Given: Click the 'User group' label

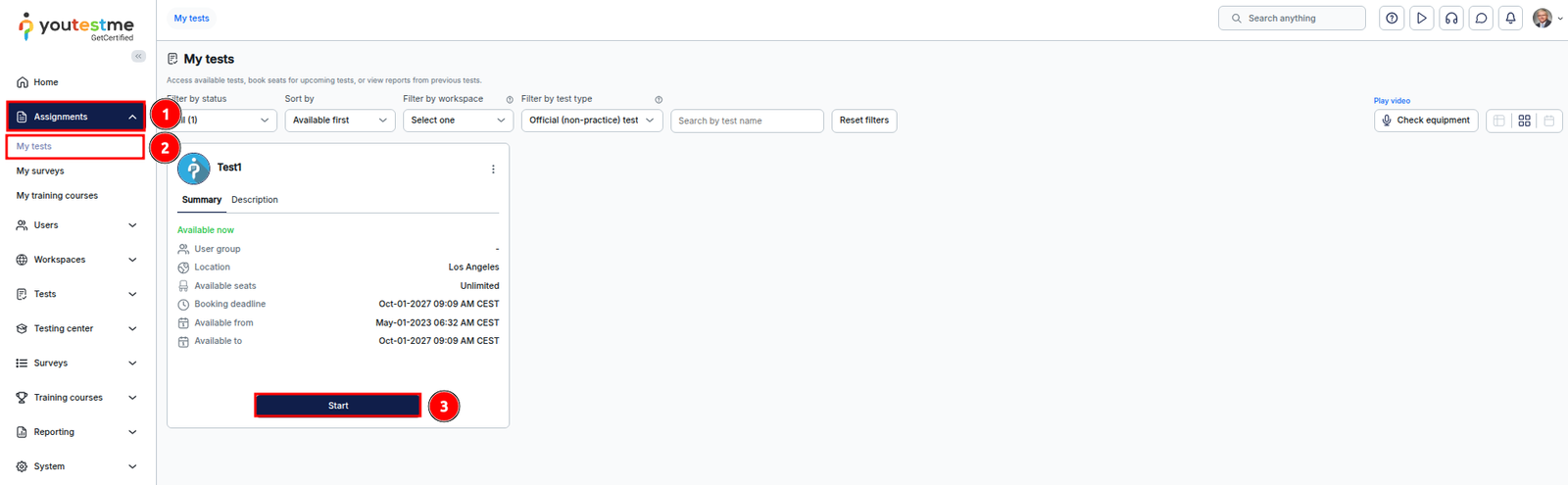Looking at the screenshot, I should (x=218, y=249).
